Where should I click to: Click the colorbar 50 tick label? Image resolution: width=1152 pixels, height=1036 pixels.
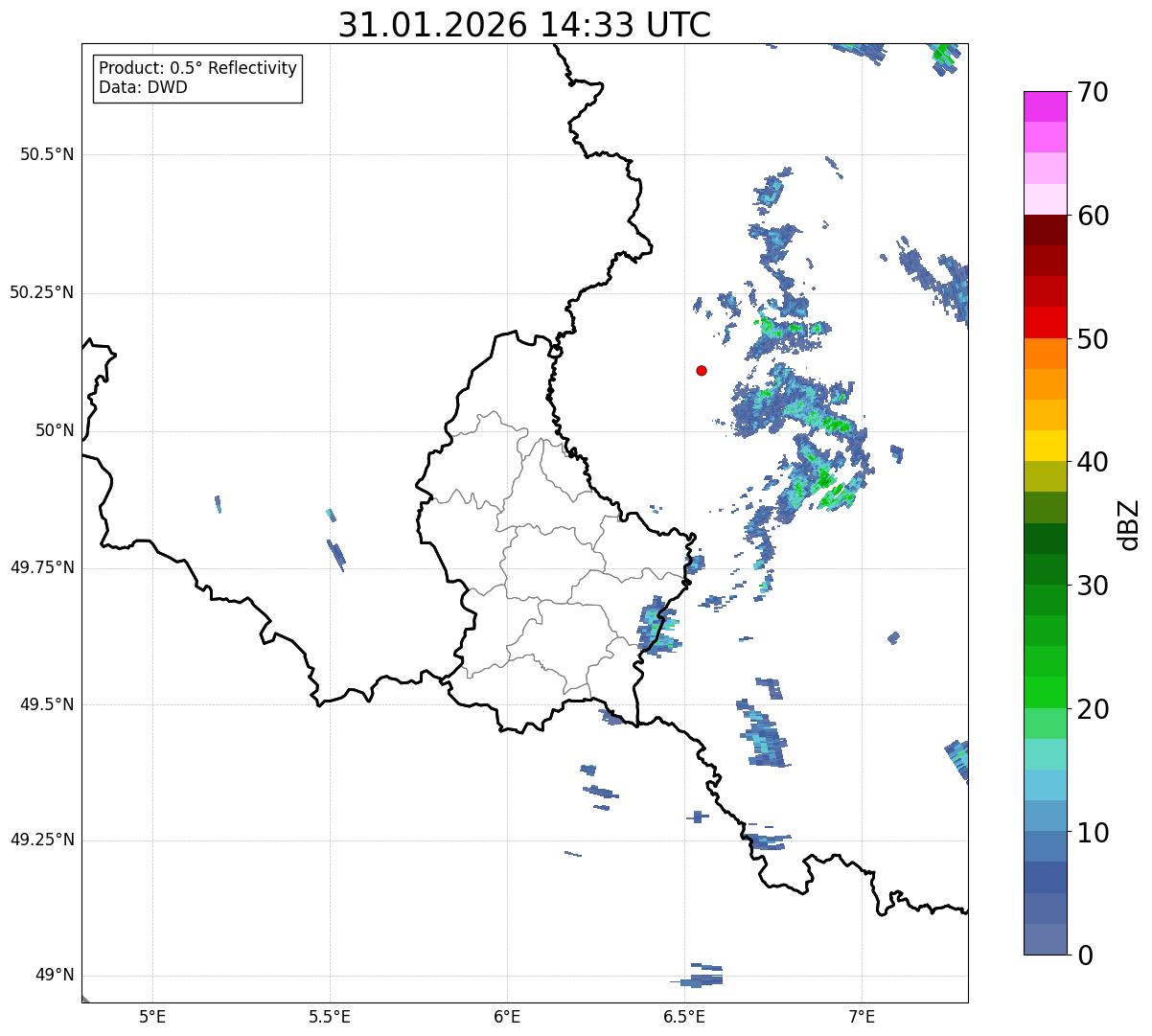tap(1093, 339)
